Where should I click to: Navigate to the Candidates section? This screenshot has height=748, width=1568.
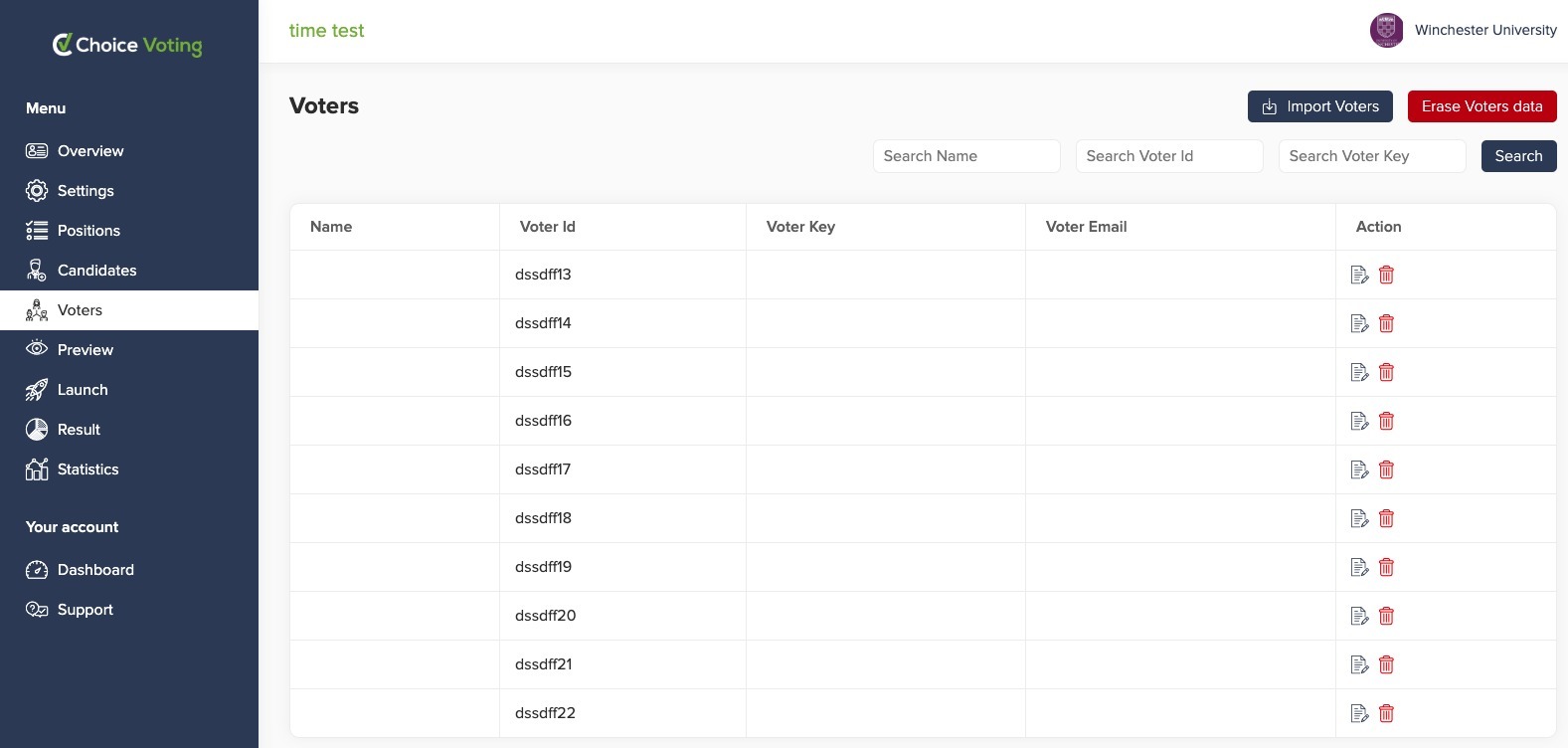pos(96,271)
